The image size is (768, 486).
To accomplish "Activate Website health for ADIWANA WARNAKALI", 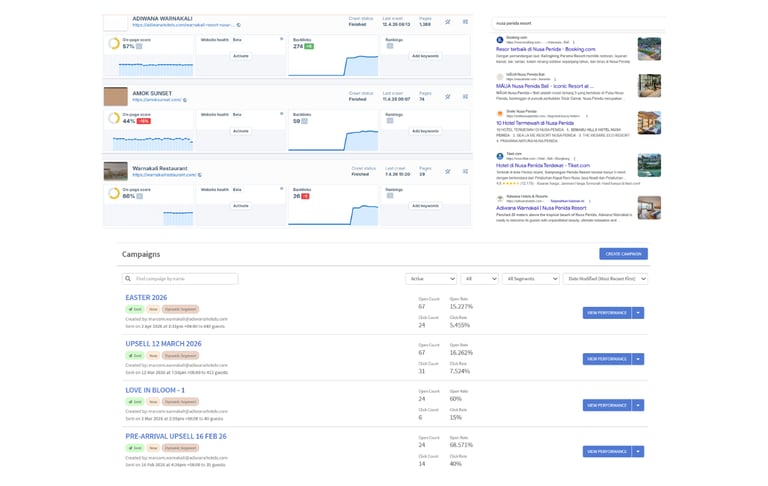I will (x=240, y=56).
